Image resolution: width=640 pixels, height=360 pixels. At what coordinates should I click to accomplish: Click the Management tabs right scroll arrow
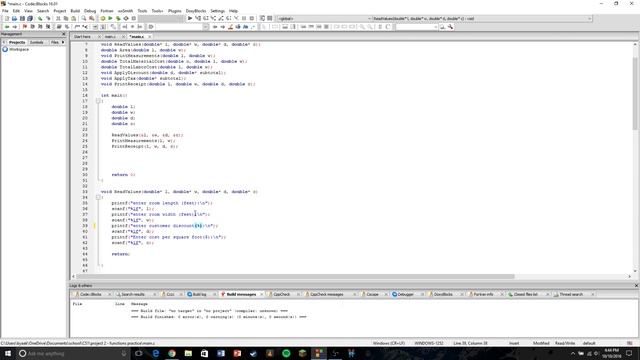pyautogui.click(x=63, y=42)
